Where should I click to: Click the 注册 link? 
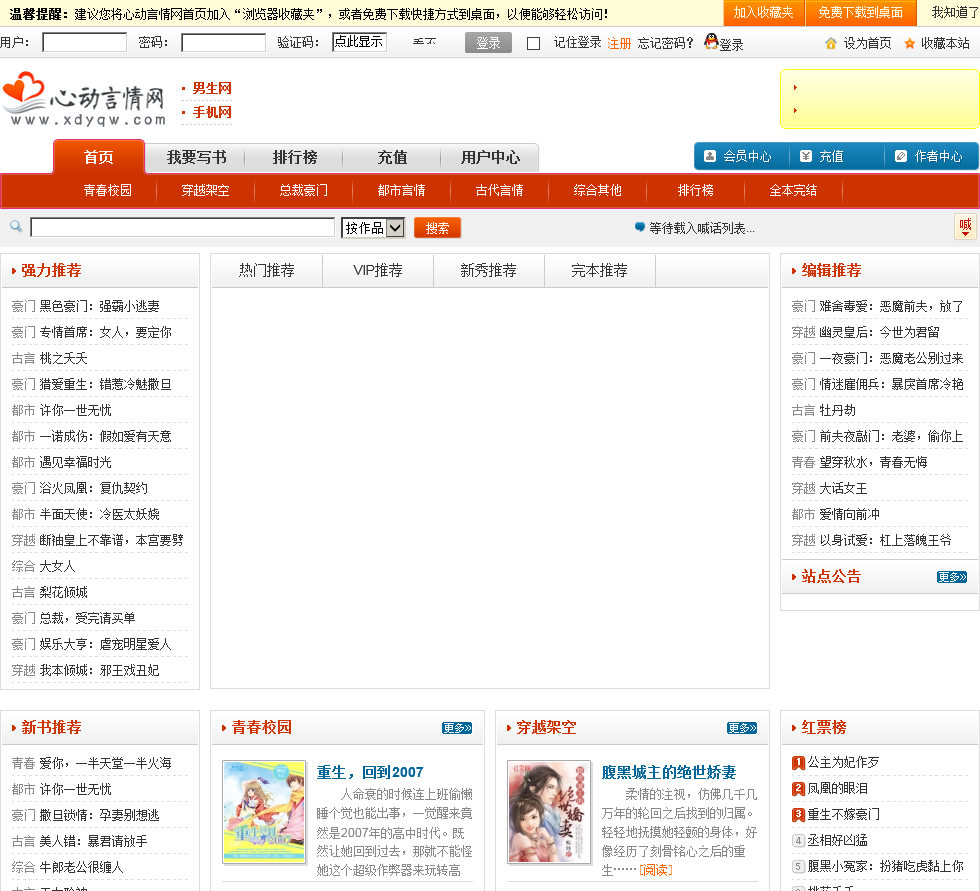tap(619, 43)
